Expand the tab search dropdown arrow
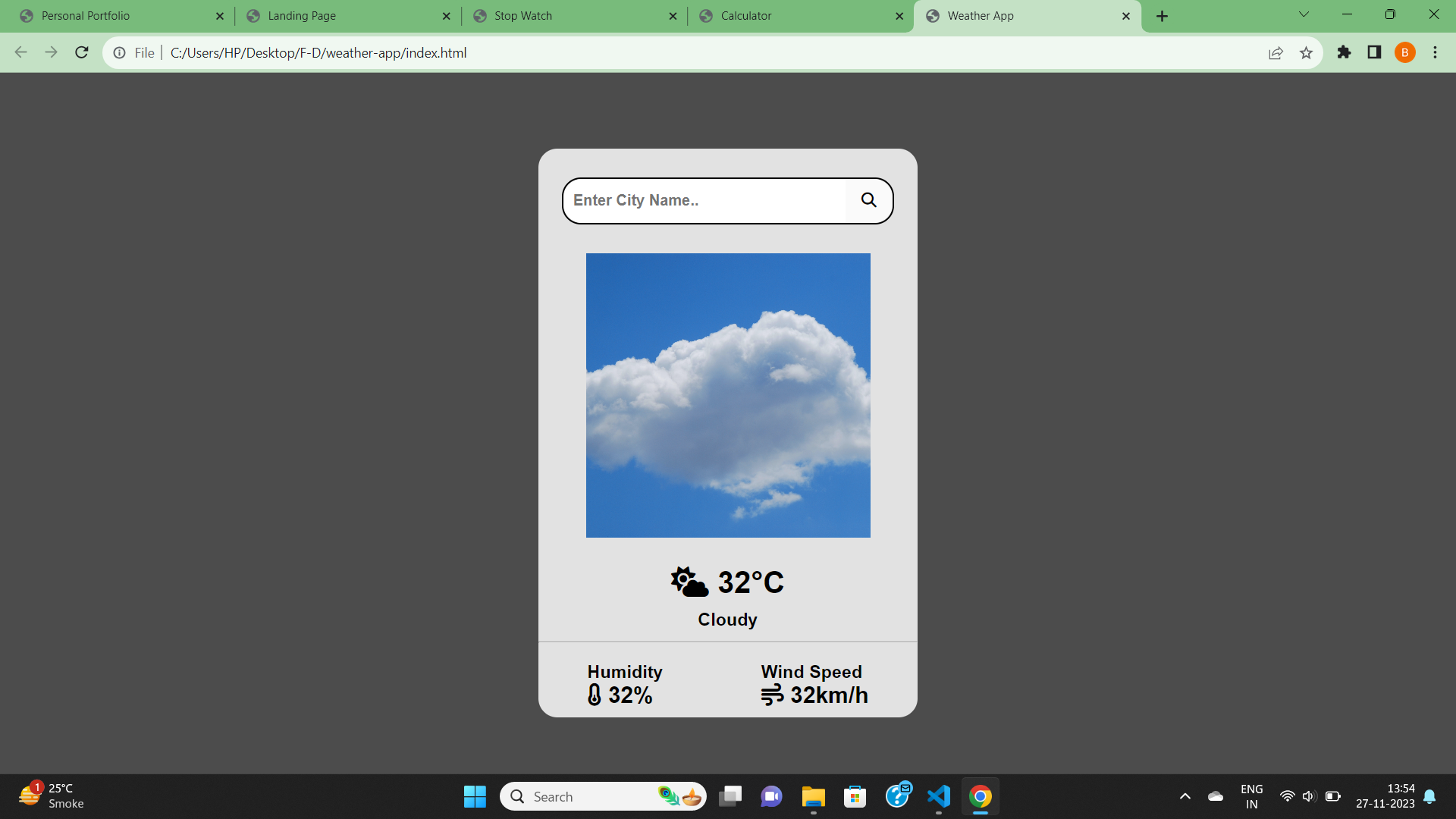 [1304, 14]
